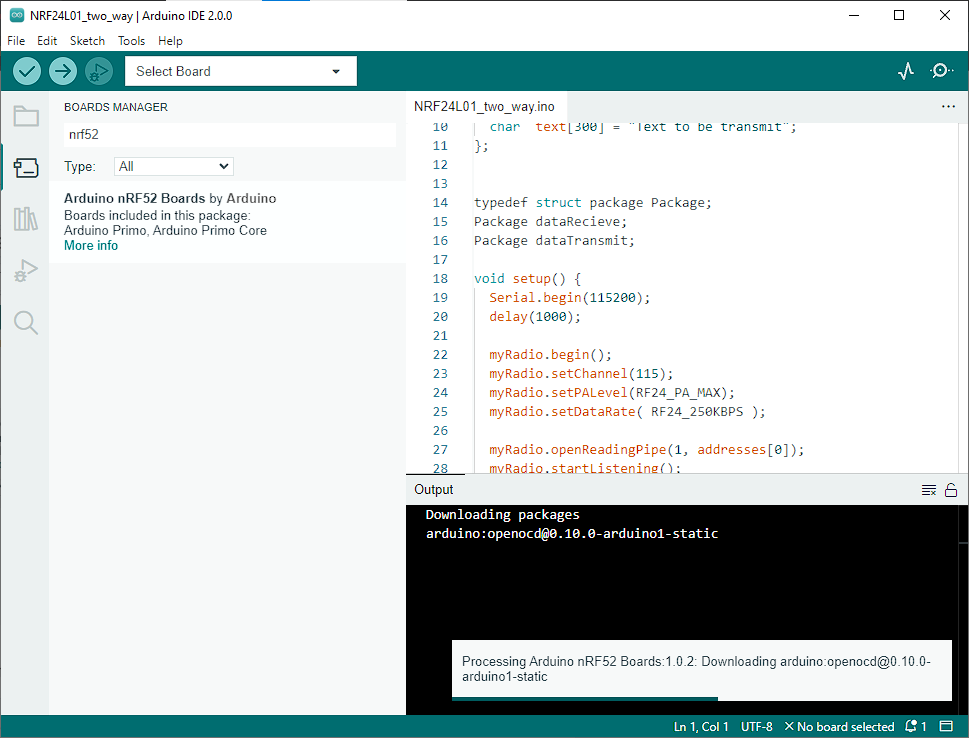969x738 pixels.
Task: Open the Type filter dropdown
Action: point(174,166)
